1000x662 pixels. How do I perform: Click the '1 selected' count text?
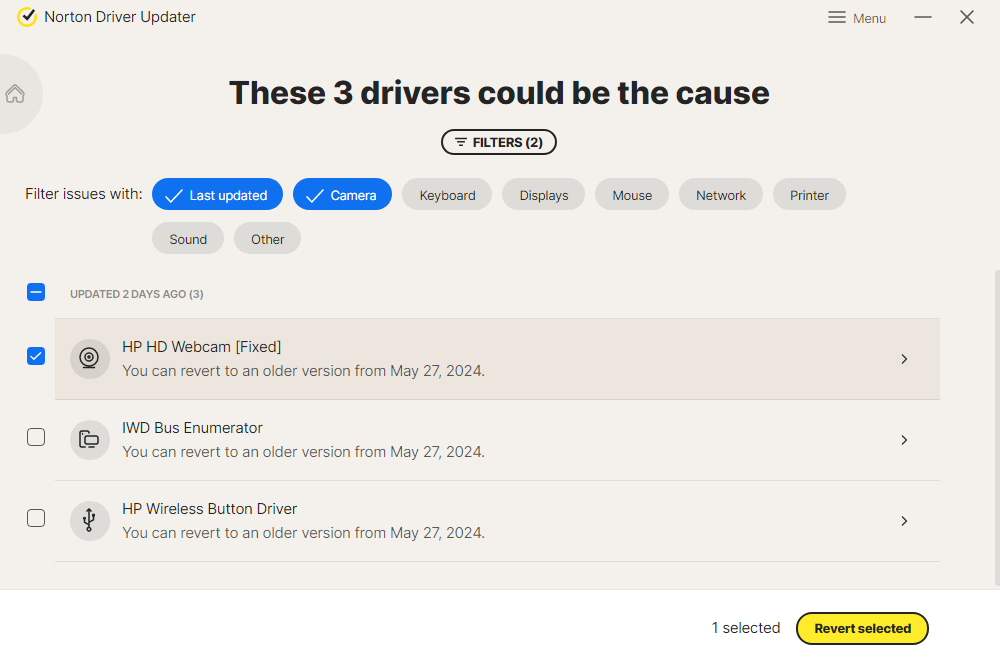746,628
